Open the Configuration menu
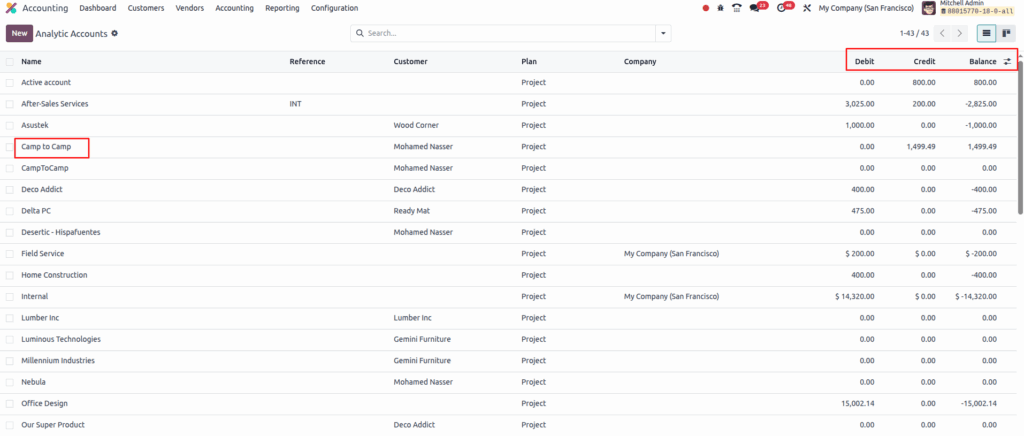This screenshot has height=436, width=1024. click(334, 8)
